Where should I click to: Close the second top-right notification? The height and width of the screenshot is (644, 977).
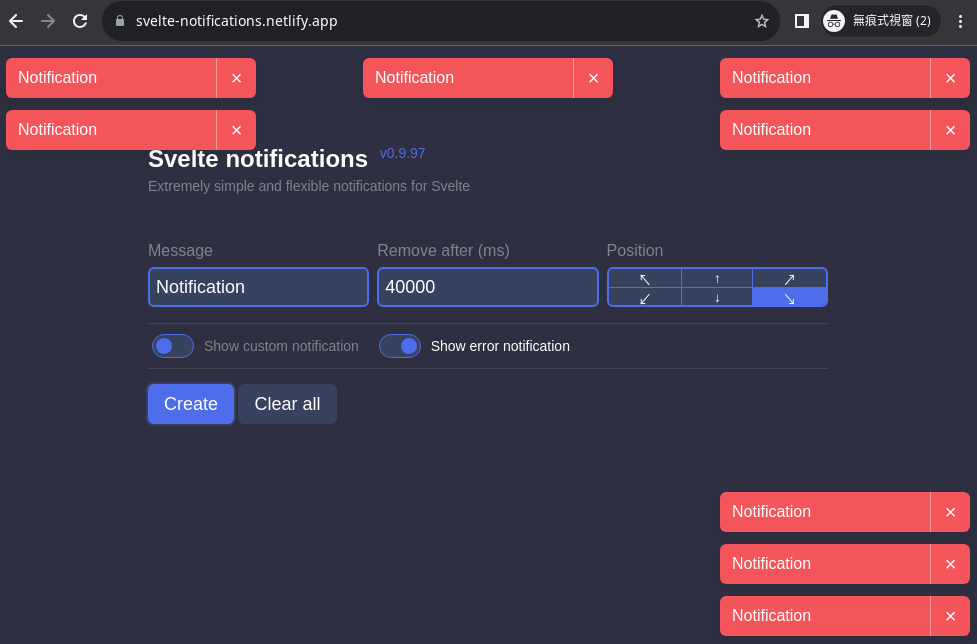point(950,130)
